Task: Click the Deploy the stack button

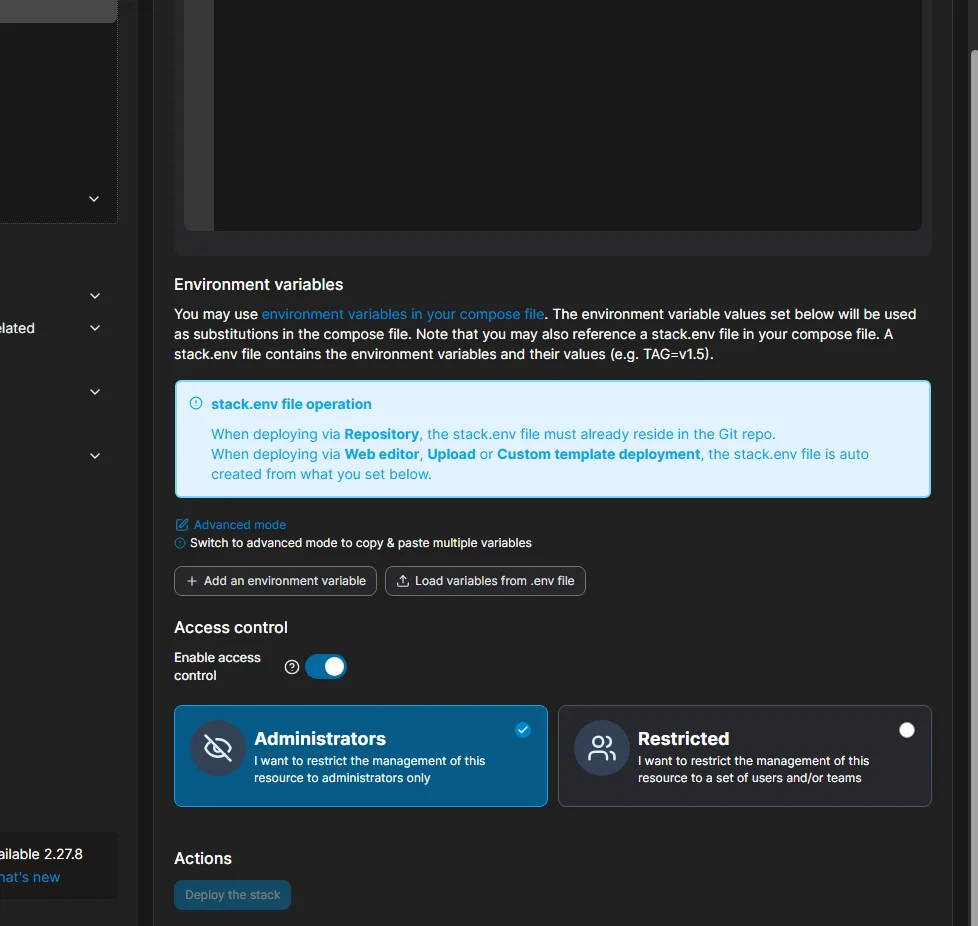Action: [232, 895]
